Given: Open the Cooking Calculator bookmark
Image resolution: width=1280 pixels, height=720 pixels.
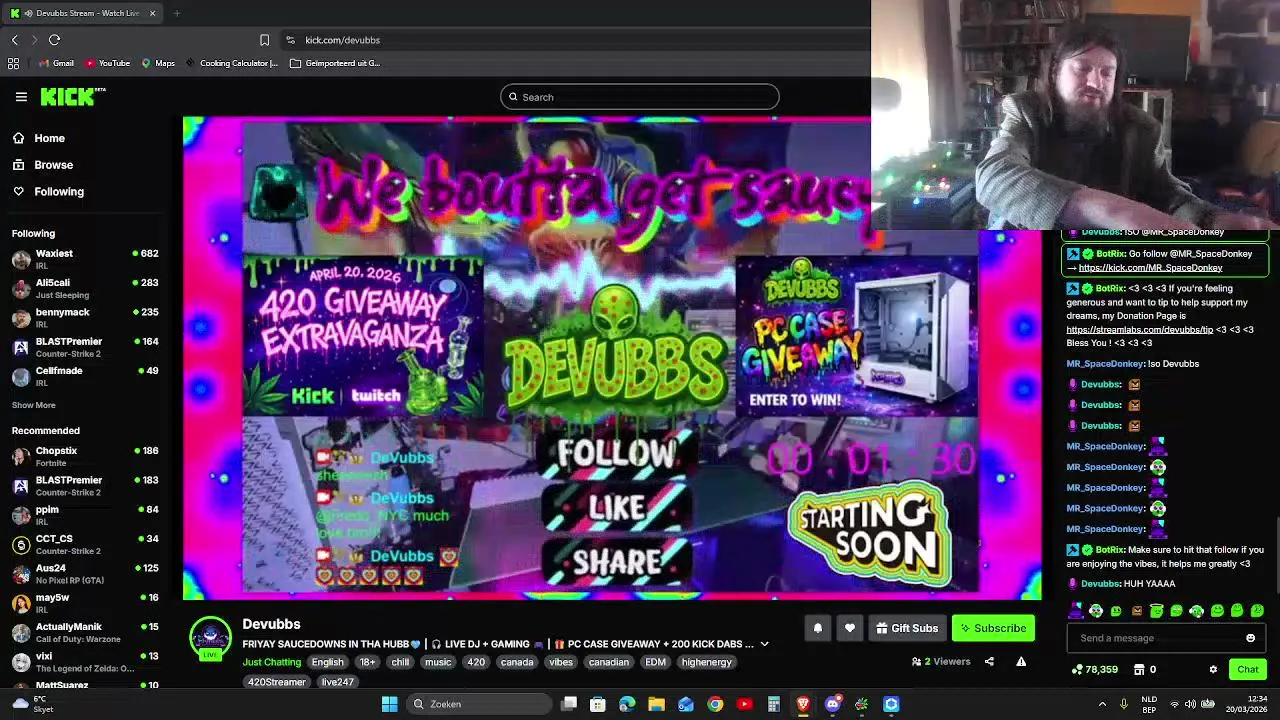Looking at the screenshot, I should 232,63.
